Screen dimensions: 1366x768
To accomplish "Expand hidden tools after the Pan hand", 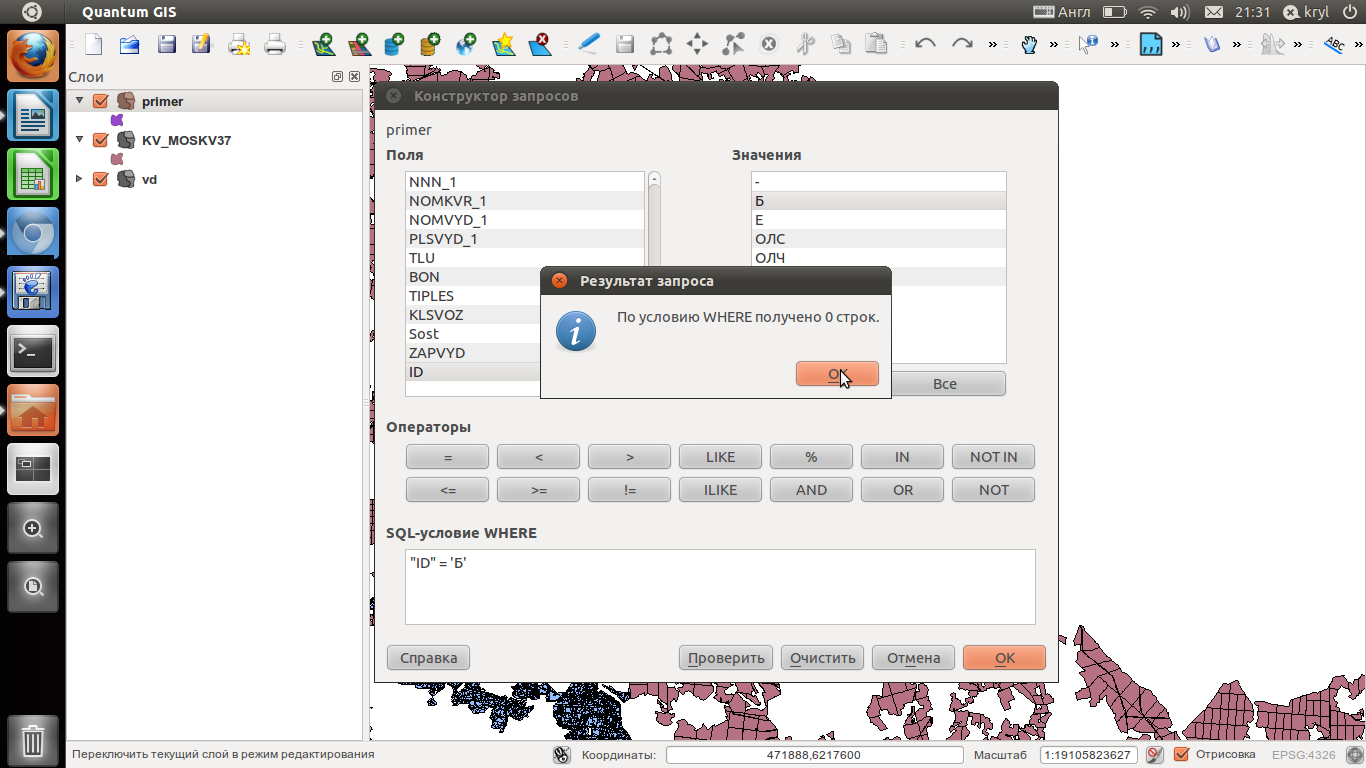I will (x=1054, y=44).
